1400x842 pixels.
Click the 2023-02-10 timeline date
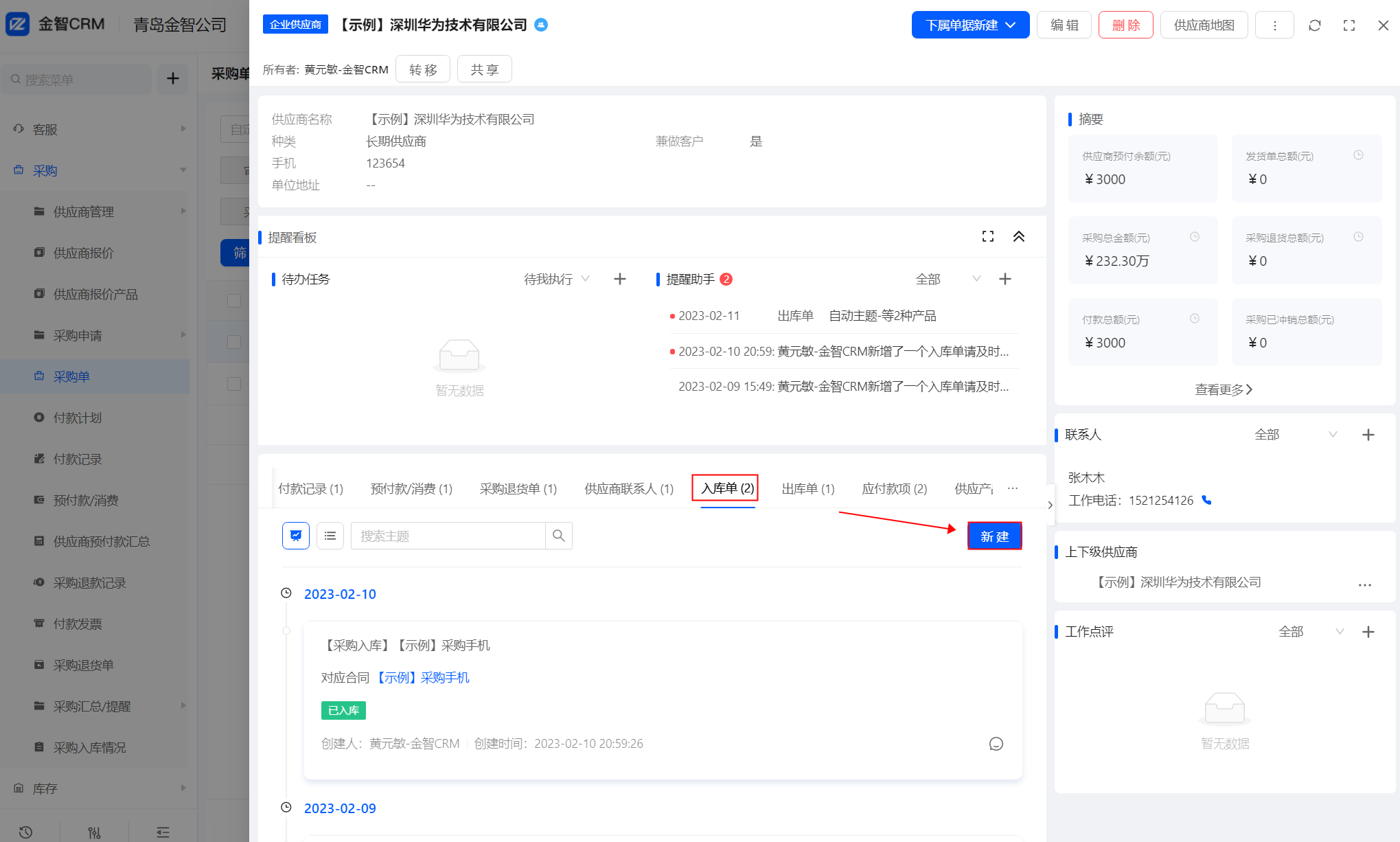pyautogui.click(x=340, y=594)
